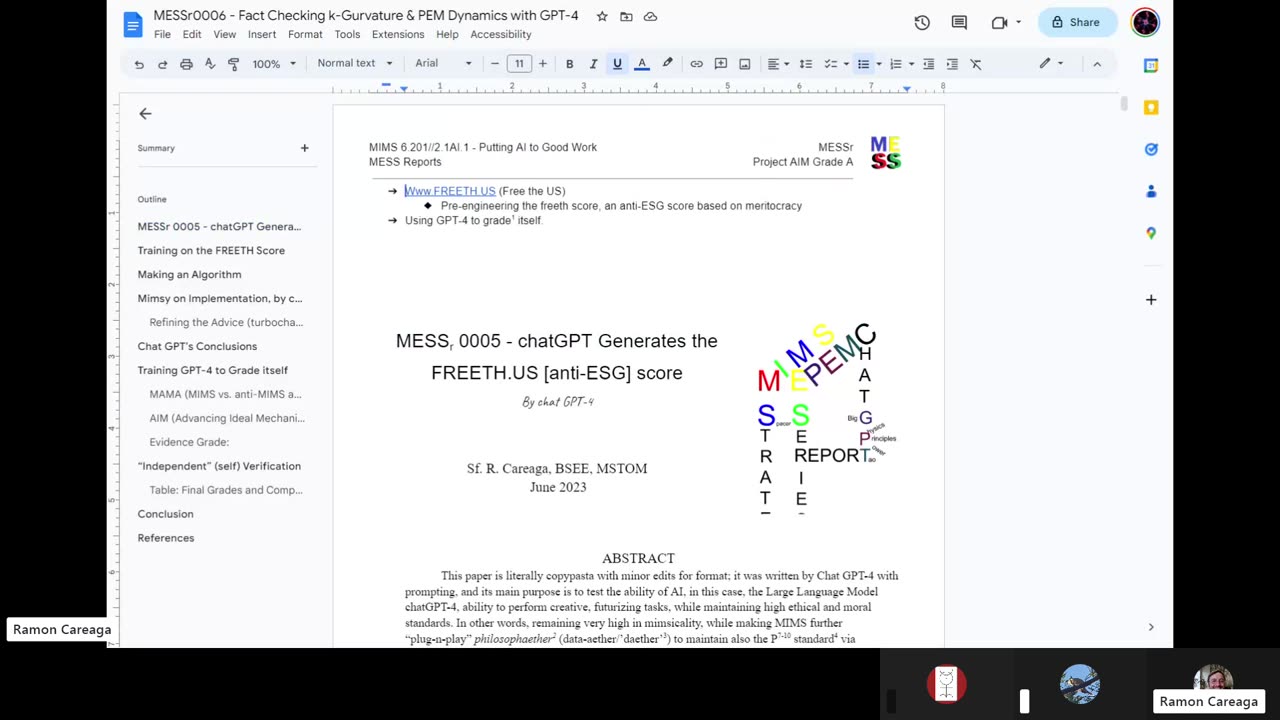Viewport: 1280px width, 720px height.
Task: Open References from the outline
Action: pyautogui.click(x=166, y=538)
